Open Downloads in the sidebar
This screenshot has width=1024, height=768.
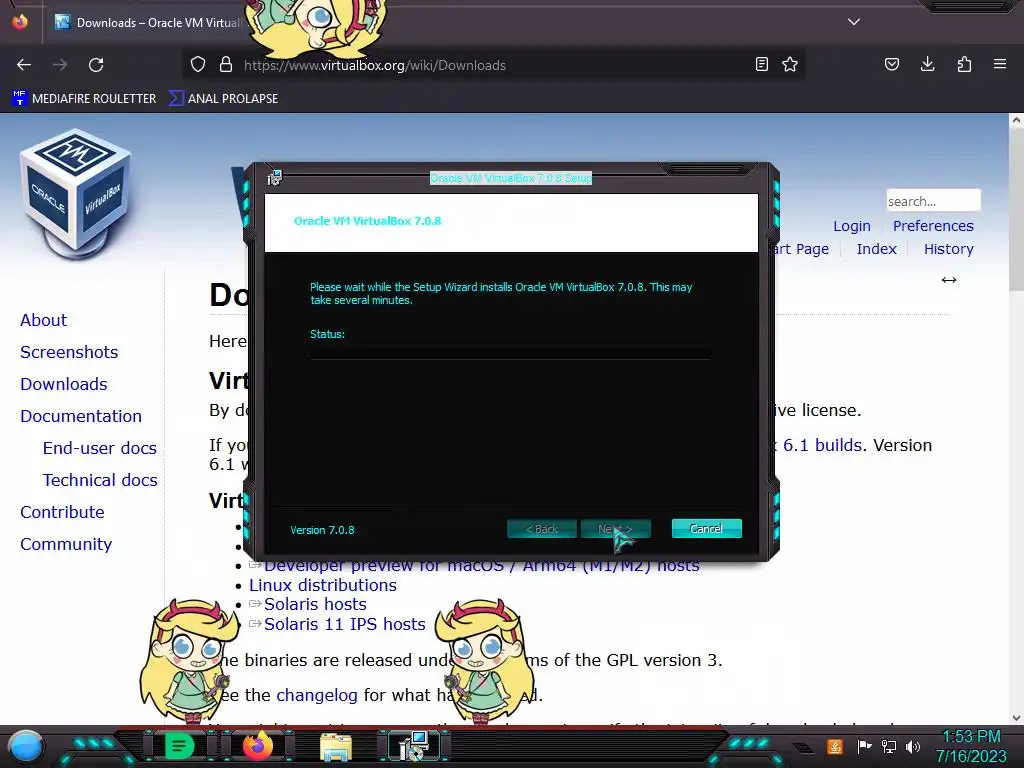64,384
